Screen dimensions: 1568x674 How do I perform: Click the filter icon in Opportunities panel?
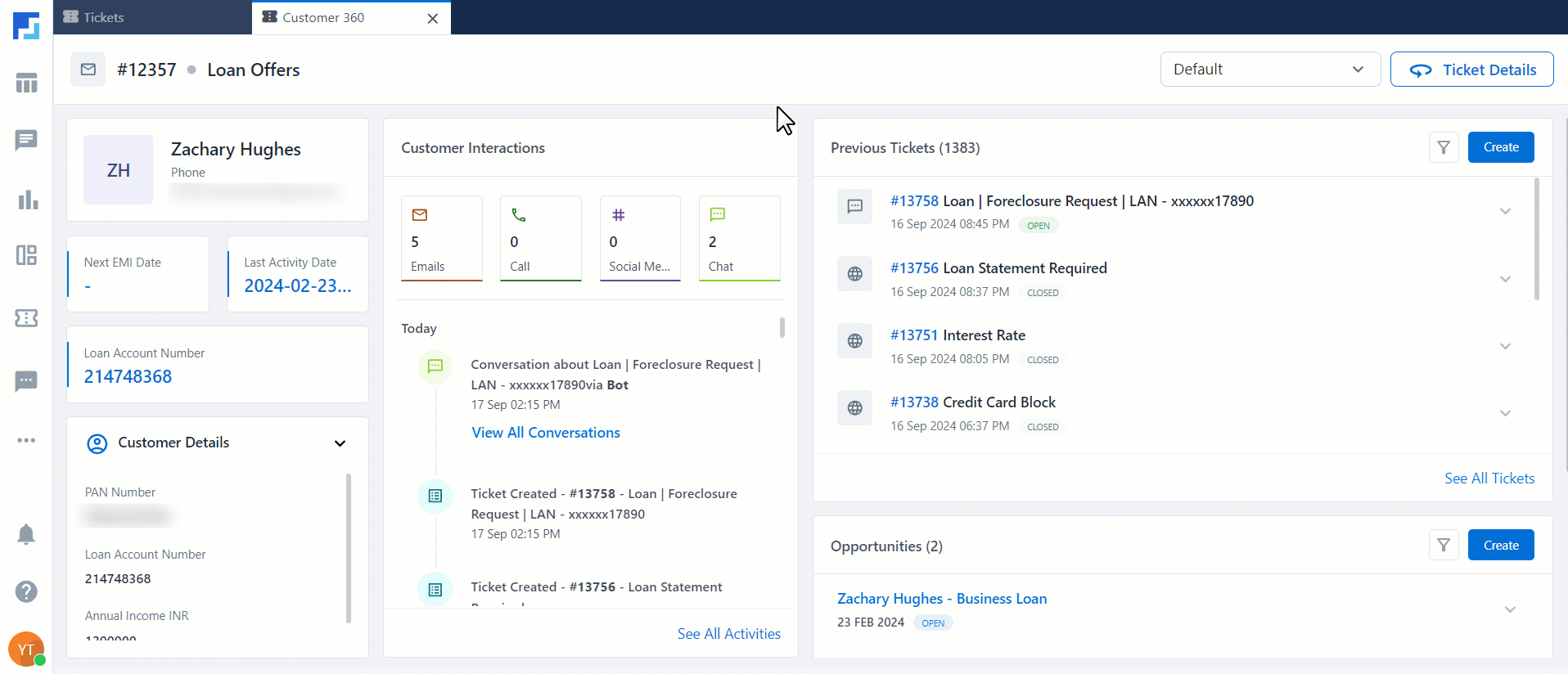[1444, 546]
